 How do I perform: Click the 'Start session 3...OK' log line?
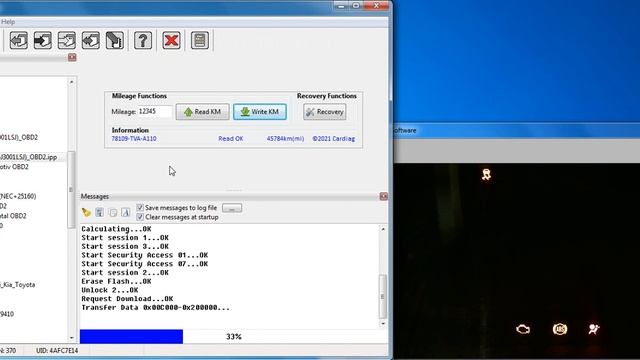125,246
